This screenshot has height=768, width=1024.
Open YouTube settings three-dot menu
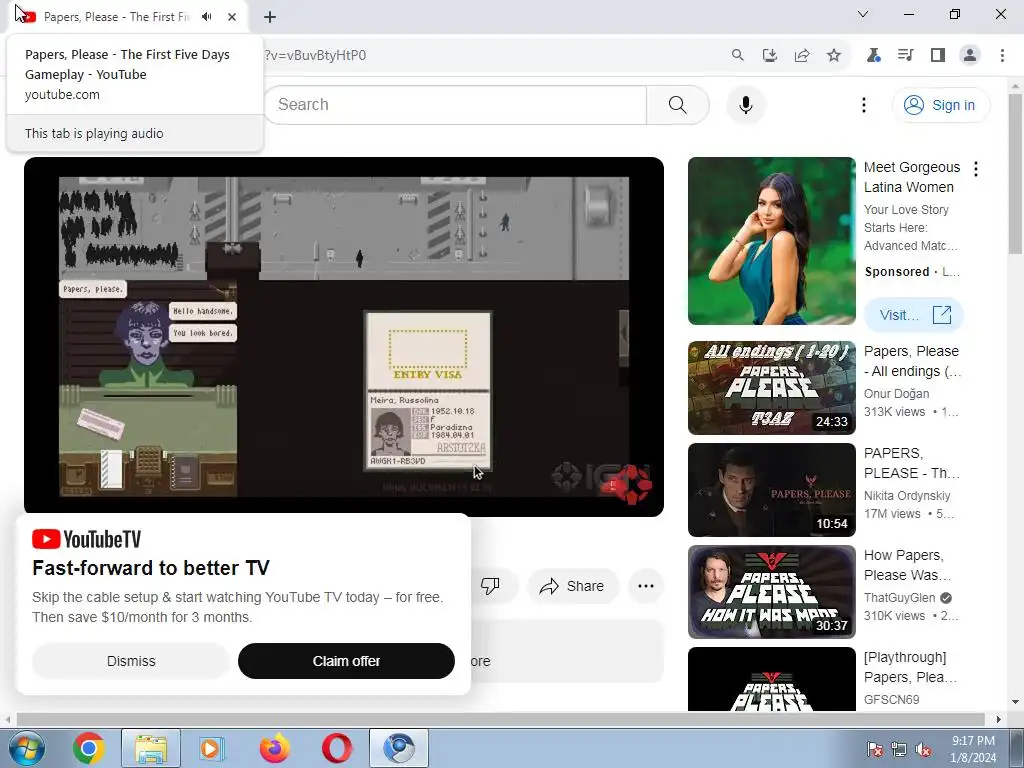(863, 104)
